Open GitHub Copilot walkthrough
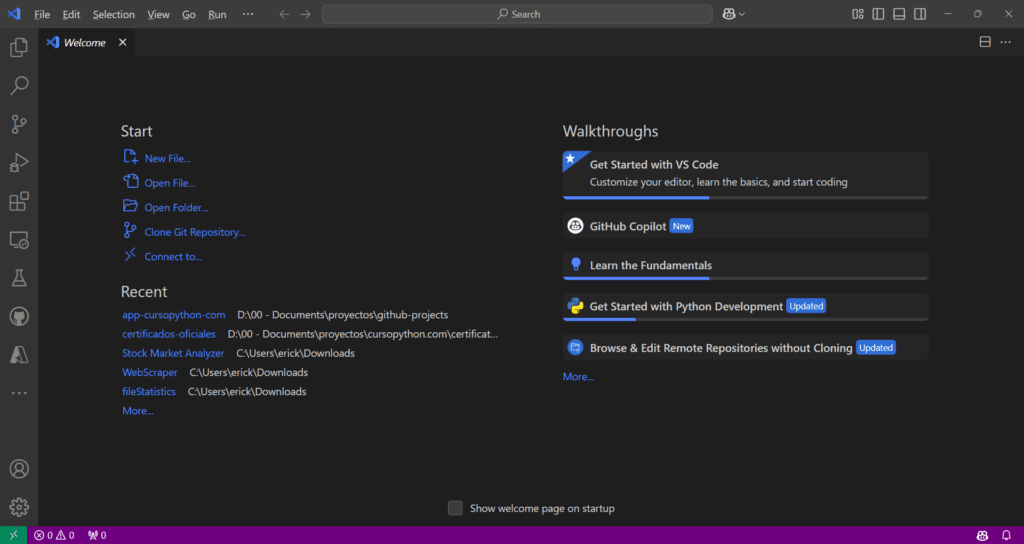Viewport: 1024px width, 544px height. (745, 226)
